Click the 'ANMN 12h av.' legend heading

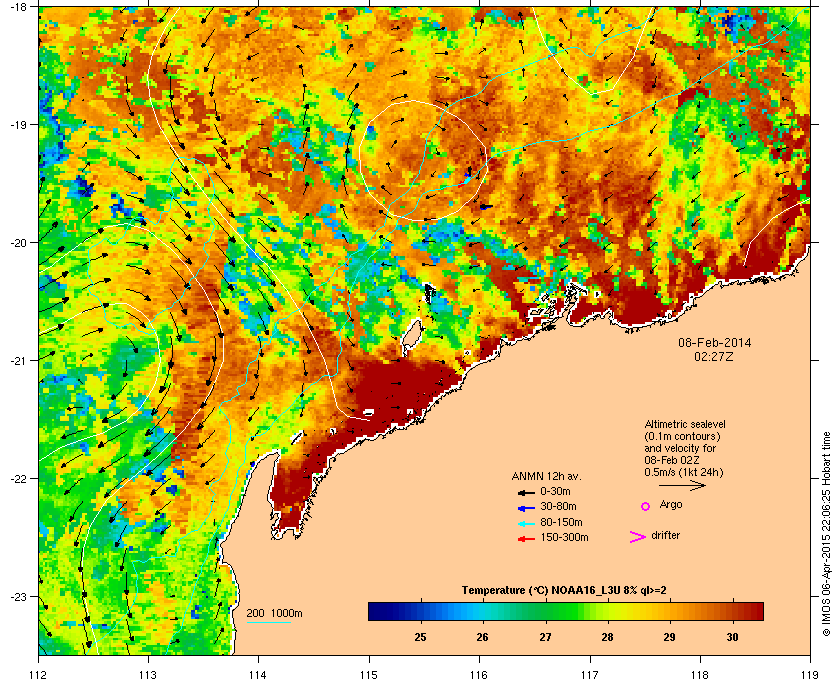tap(546, 476)
